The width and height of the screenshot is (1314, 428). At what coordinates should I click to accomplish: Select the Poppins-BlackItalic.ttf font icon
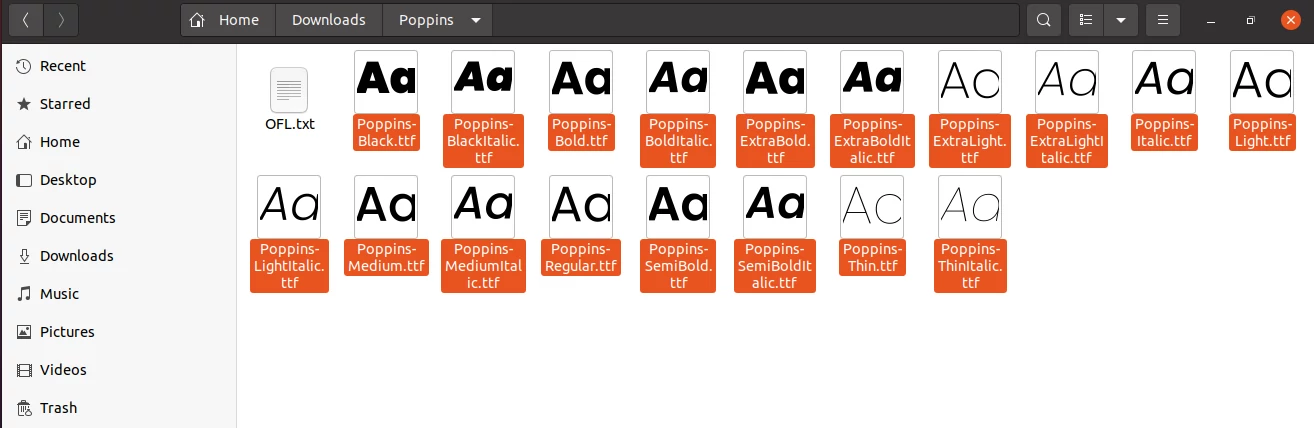click(483, 82)
